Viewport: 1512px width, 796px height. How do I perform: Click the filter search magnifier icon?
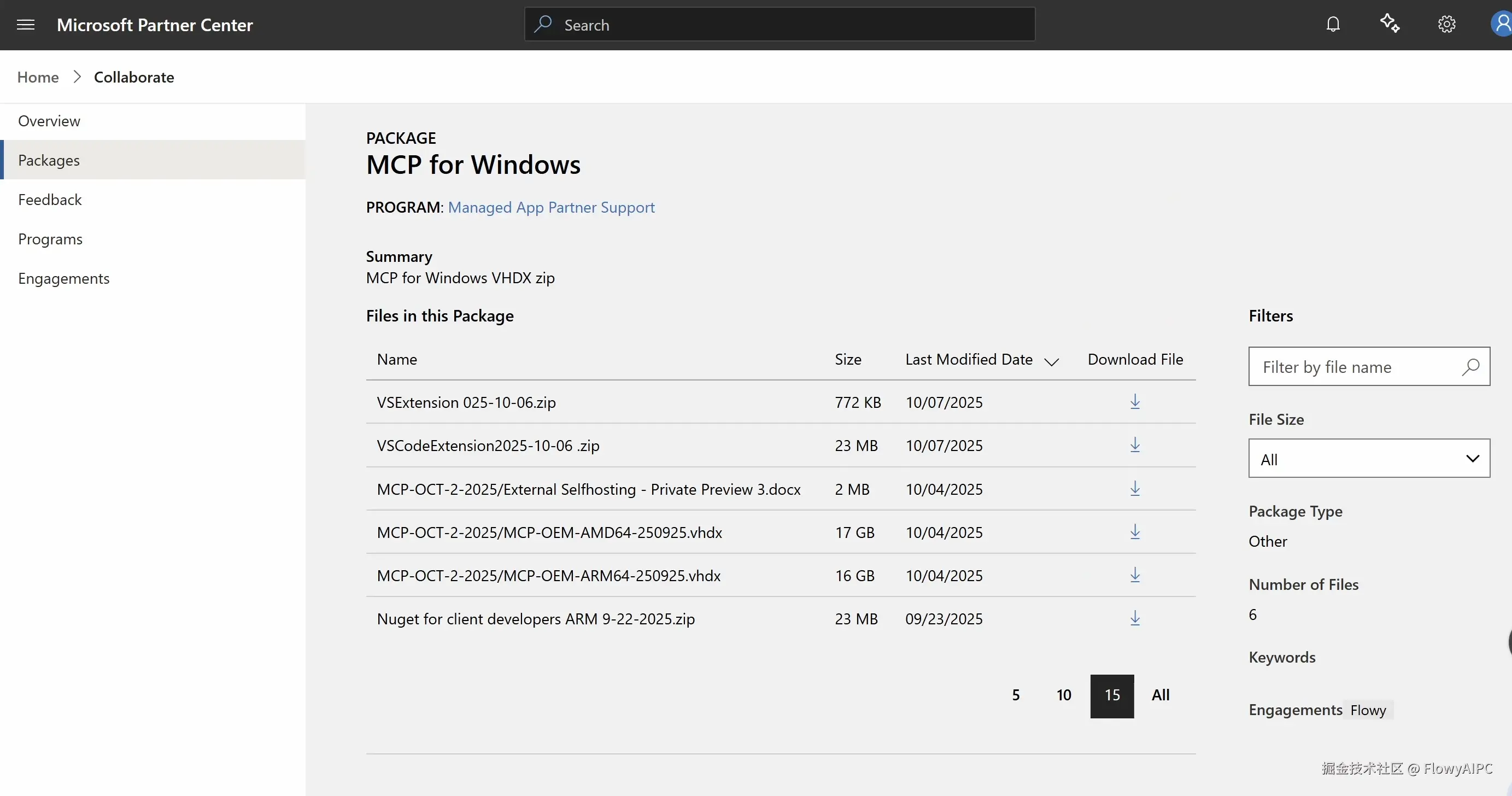[1470, 367]
